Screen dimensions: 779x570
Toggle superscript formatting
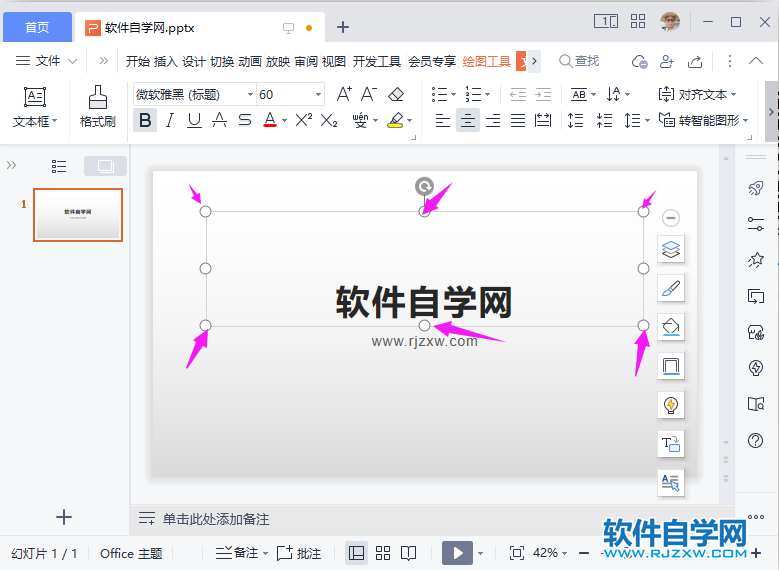click(x=304, y=120)
